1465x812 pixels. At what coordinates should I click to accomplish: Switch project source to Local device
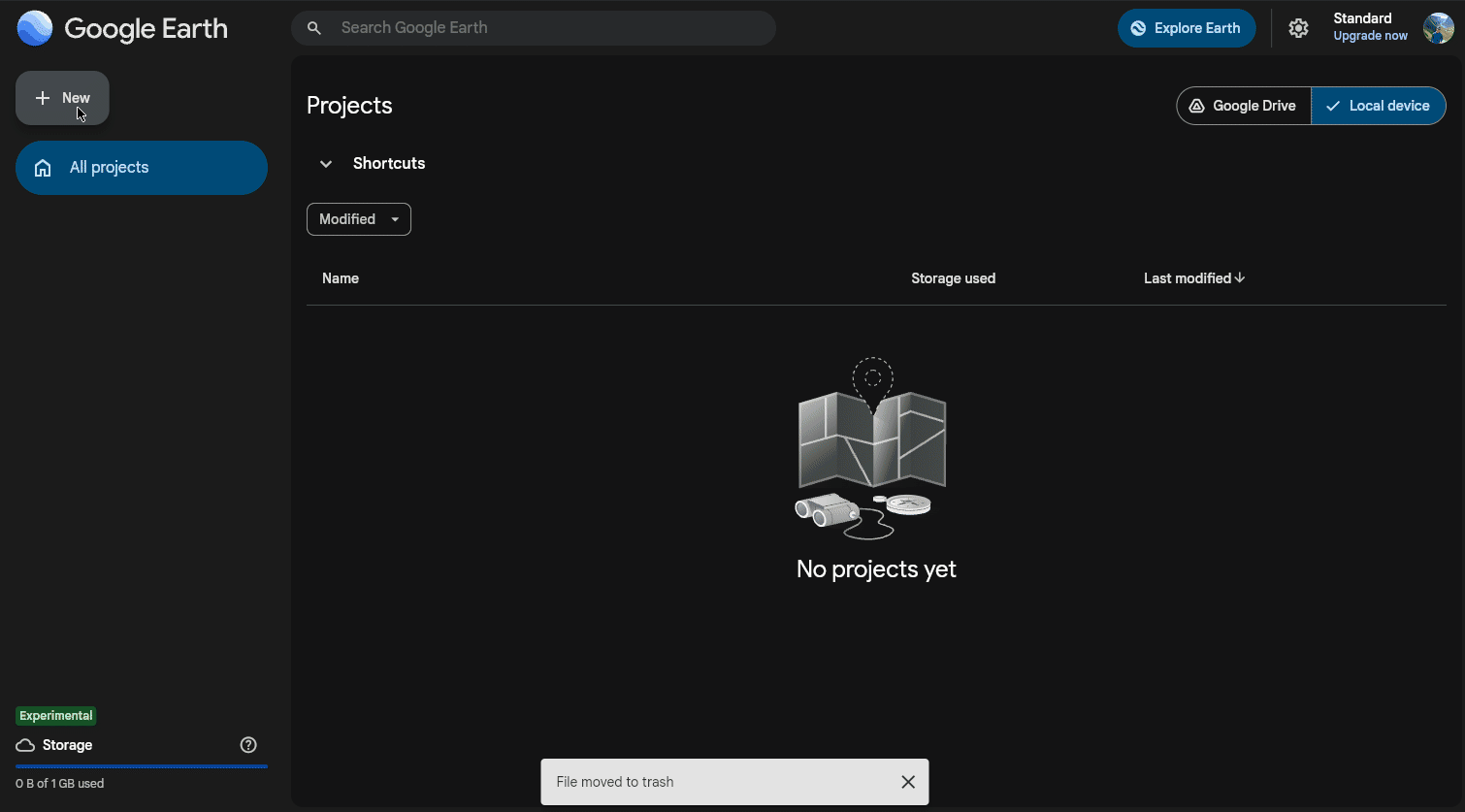[1379, 106]
